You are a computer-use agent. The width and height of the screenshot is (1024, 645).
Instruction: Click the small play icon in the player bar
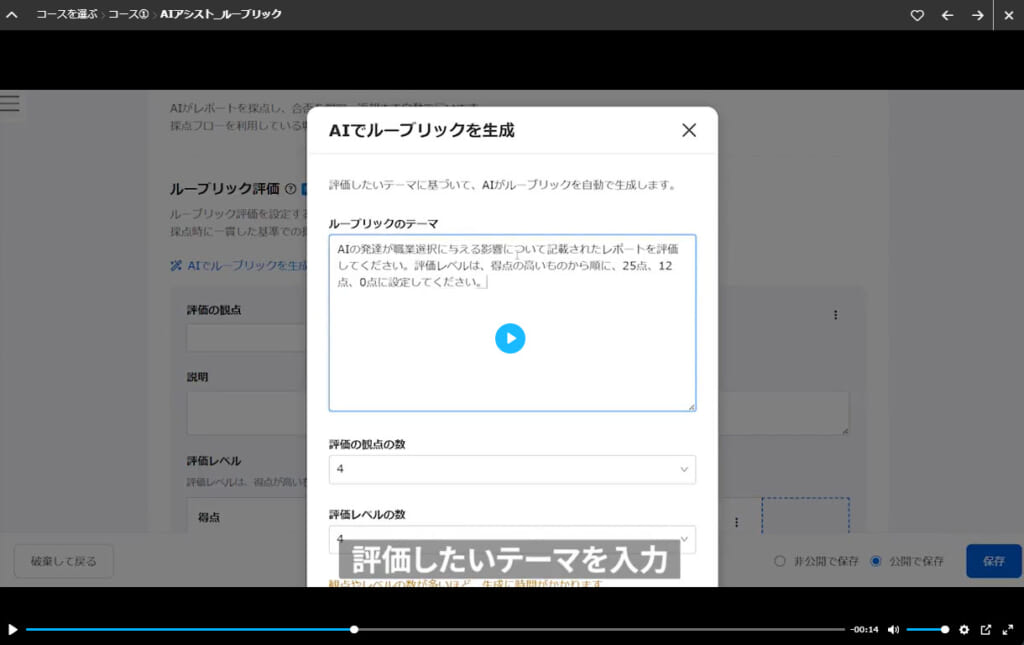point(12,629)
